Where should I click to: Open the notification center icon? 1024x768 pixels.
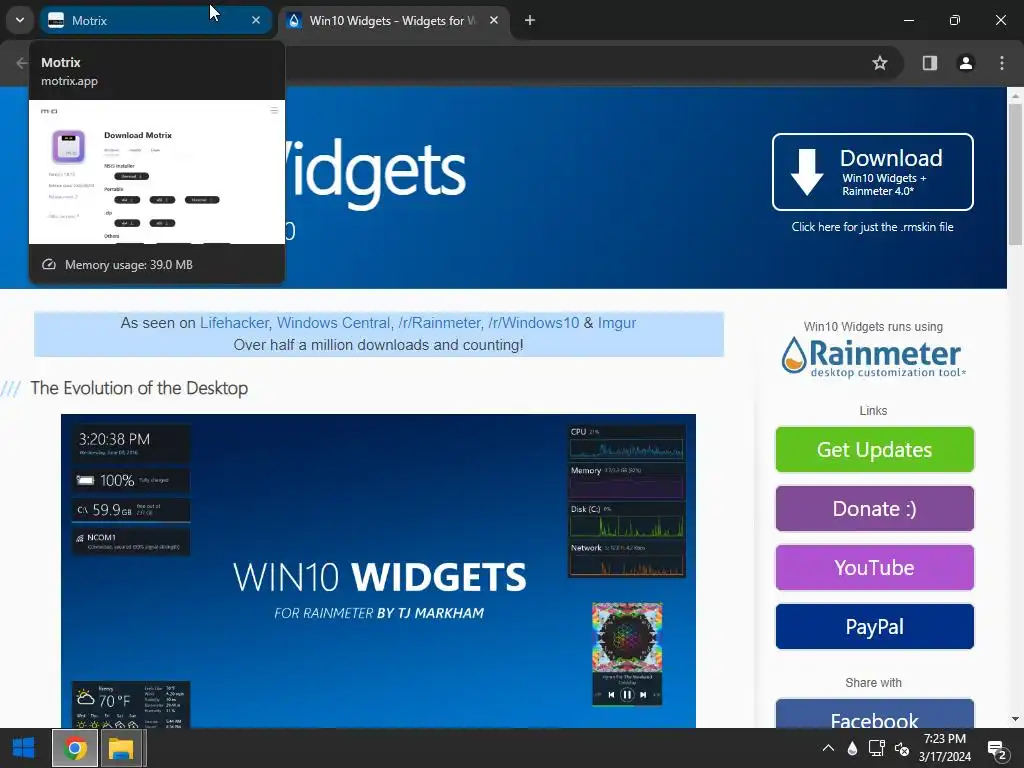tap(997, 750)
